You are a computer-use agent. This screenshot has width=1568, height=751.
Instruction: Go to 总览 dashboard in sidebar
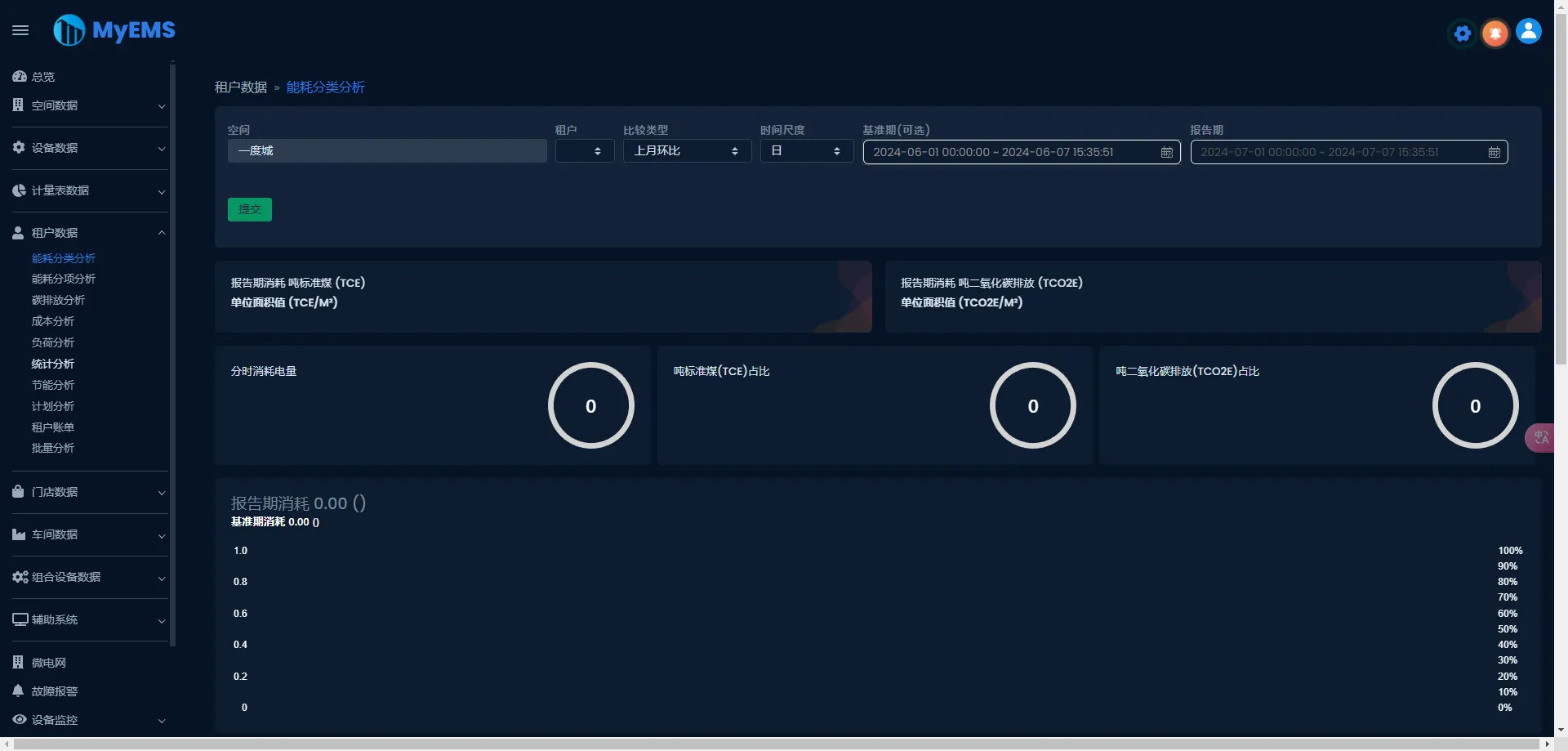coord(42,77)
